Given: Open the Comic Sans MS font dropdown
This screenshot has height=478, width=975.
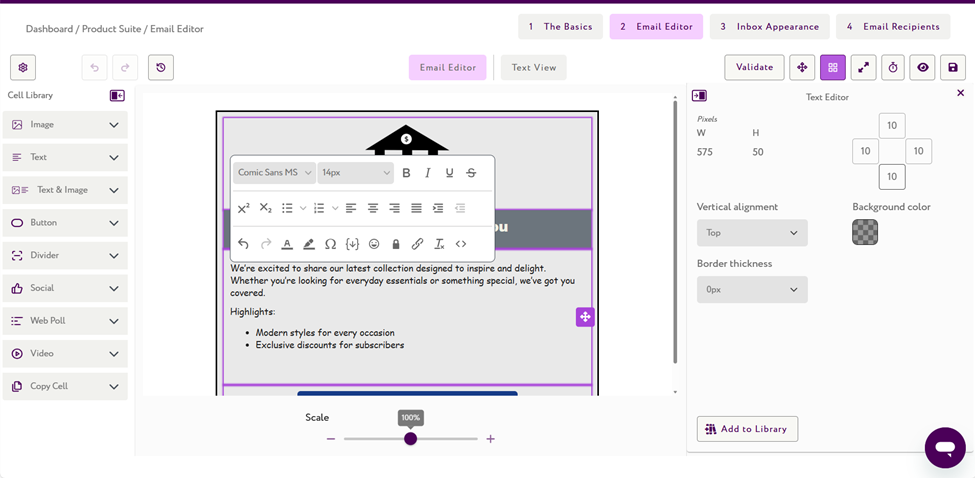Looking at the screenshot, I should point(274,173).
